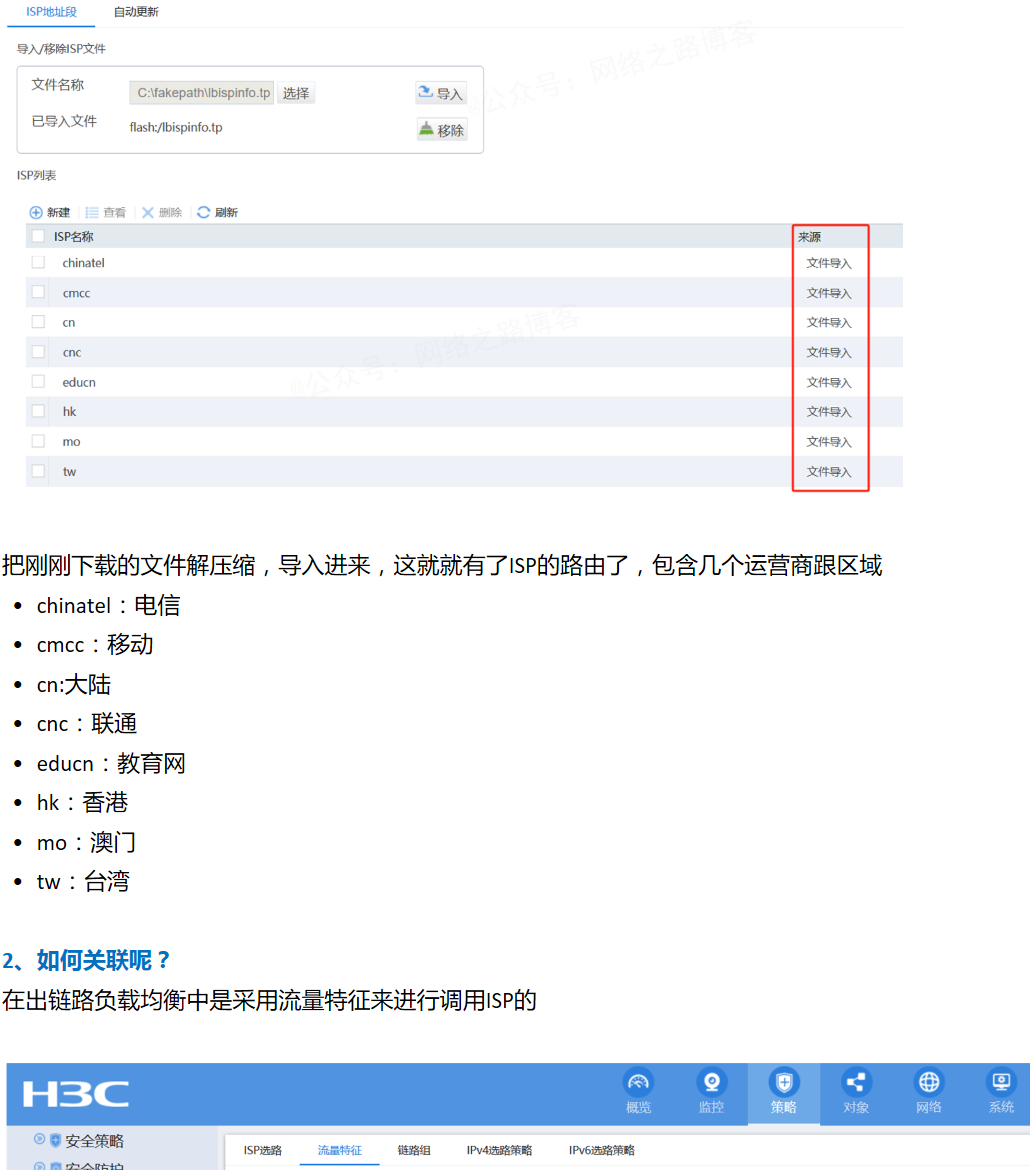Viewport: 1030px width, 1170px height.
Task: Check the cnc row checkbox
Action: pyautogui.click(x=38, y=352)
